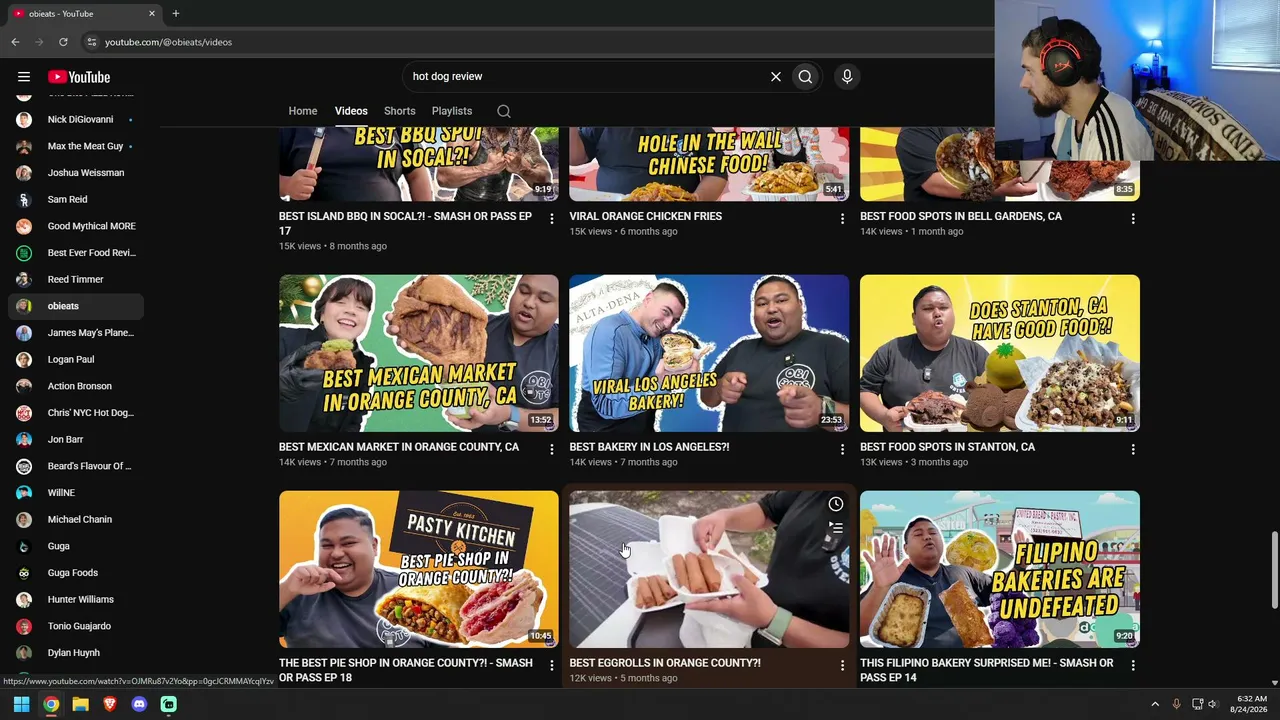The width and height of the screenshot is (1280, 720).
Task: Open the Windows Start menu
Action: click(x=21, y=704)
